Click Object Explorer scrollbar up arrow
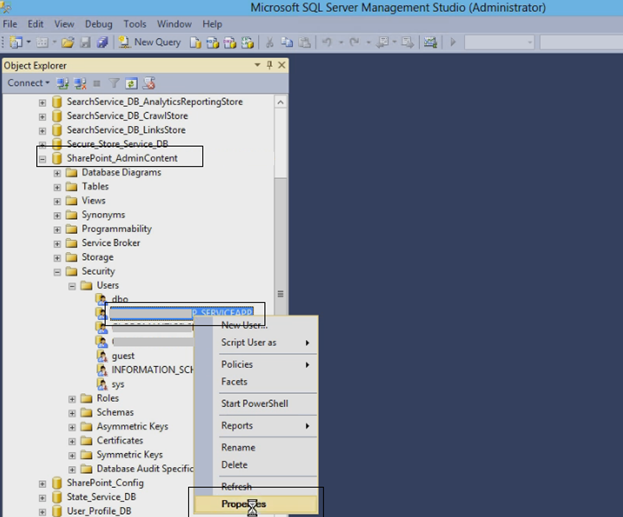This screenshot has width=623, height=517. pyautogui.click(x=281, y=103)
